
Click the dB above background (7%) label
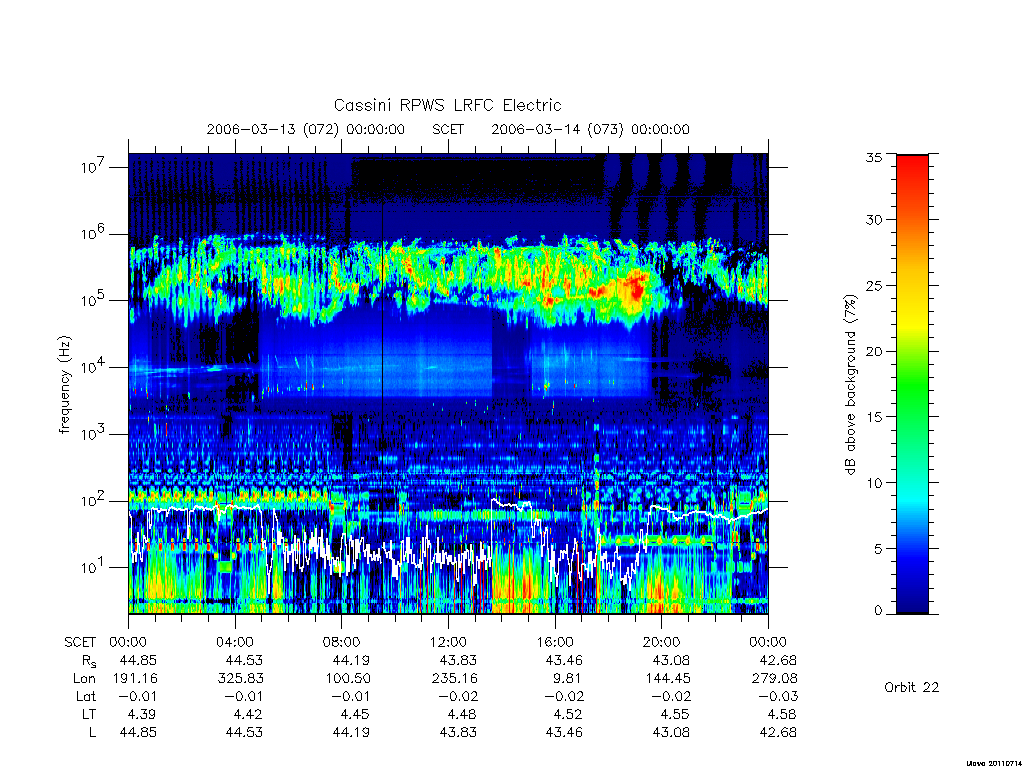point(850,385)
